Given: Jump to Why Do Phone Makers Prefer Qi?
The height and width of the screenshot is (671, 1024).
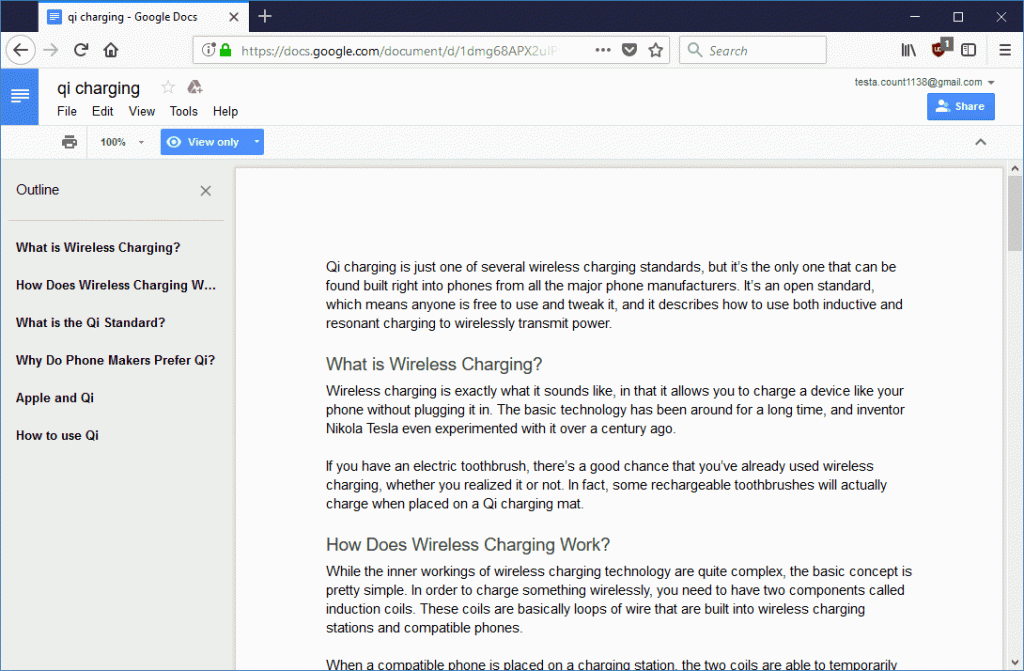Looking at the screenshot, I should pos(115,360).
